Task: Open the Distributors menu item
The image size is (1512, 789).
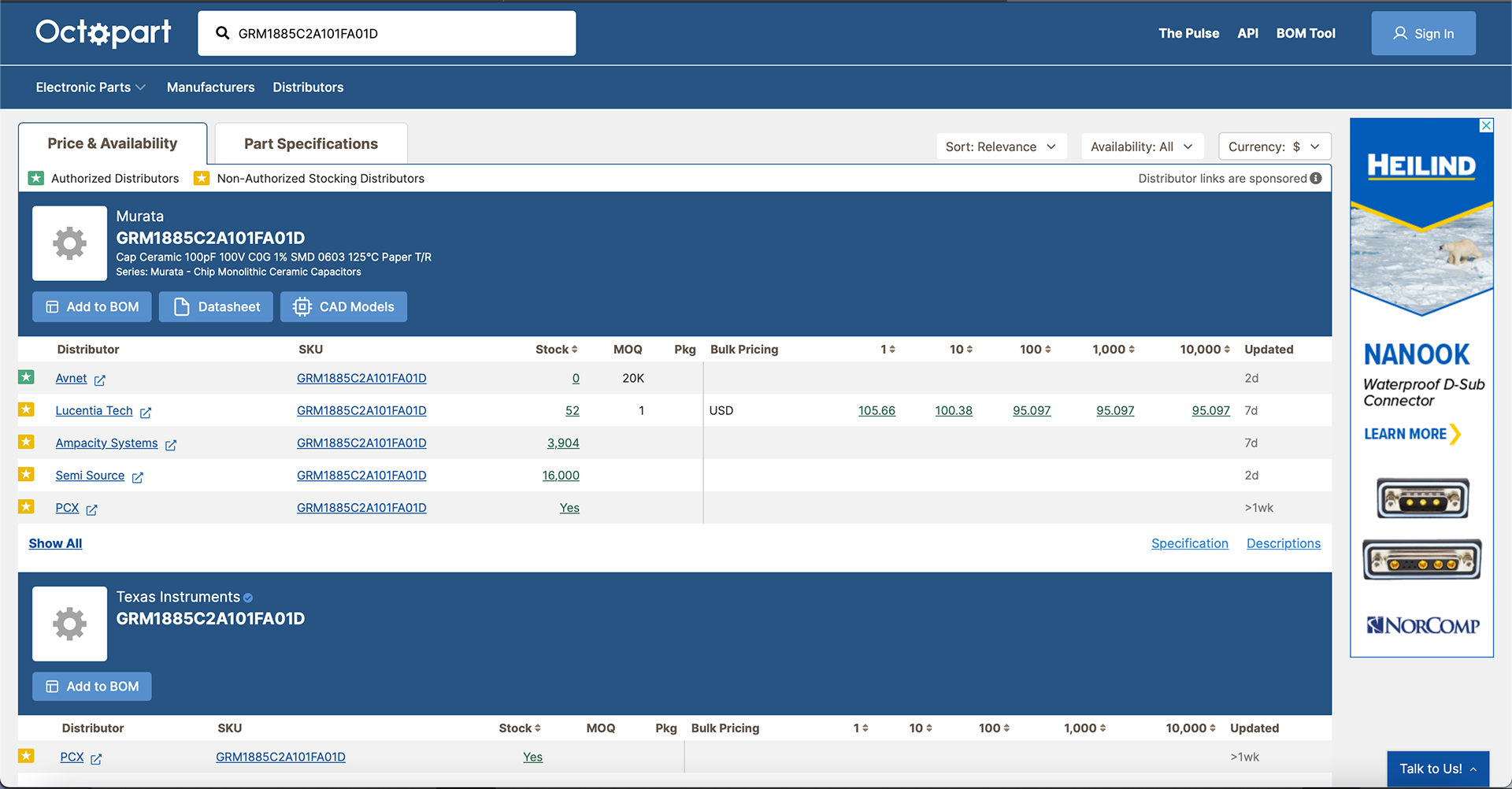Action: coord(308,87)
